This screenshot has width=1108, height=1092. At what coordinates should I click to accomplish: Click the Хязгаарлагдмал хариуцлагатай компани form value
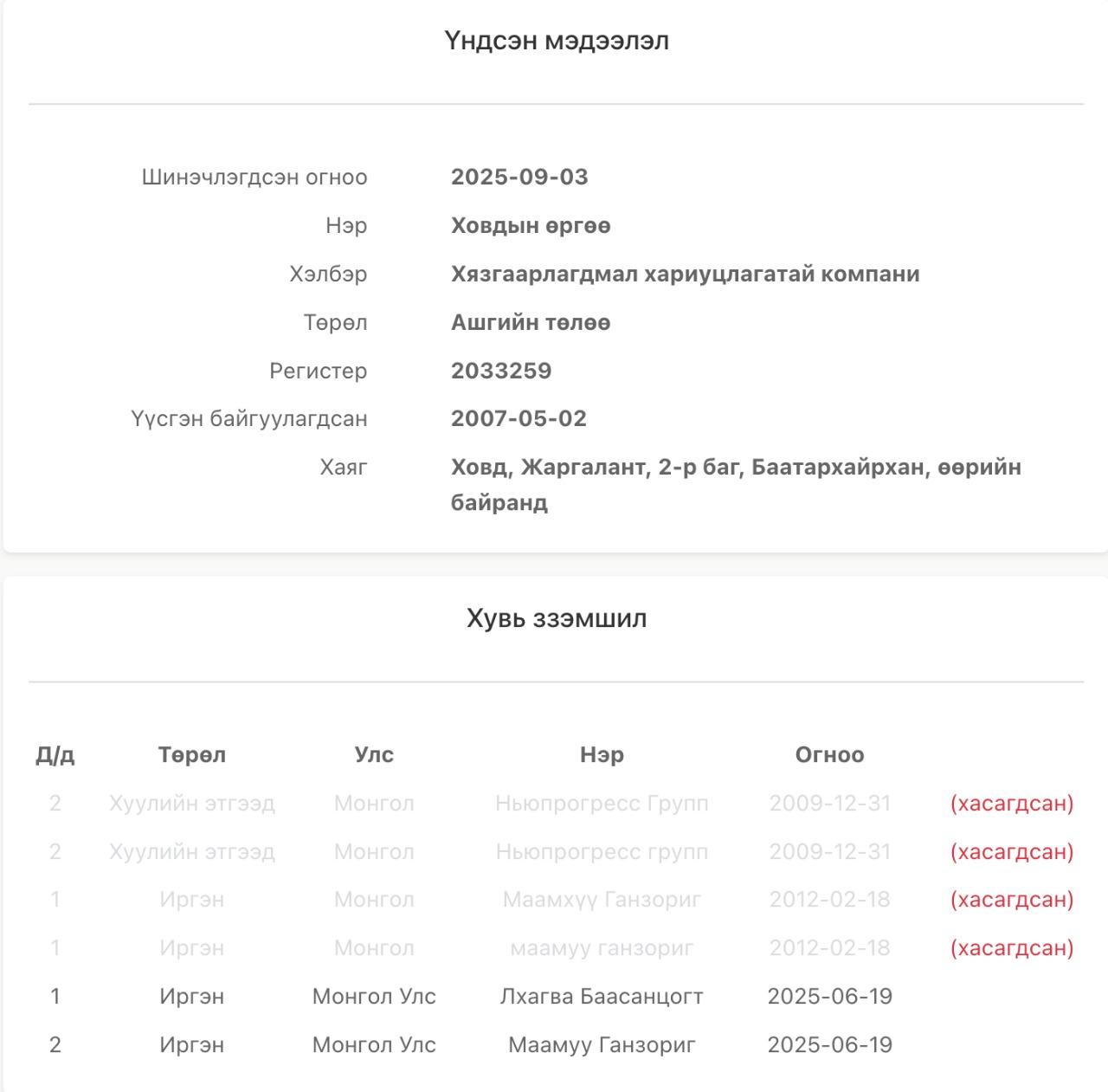(x=685, y=274)
